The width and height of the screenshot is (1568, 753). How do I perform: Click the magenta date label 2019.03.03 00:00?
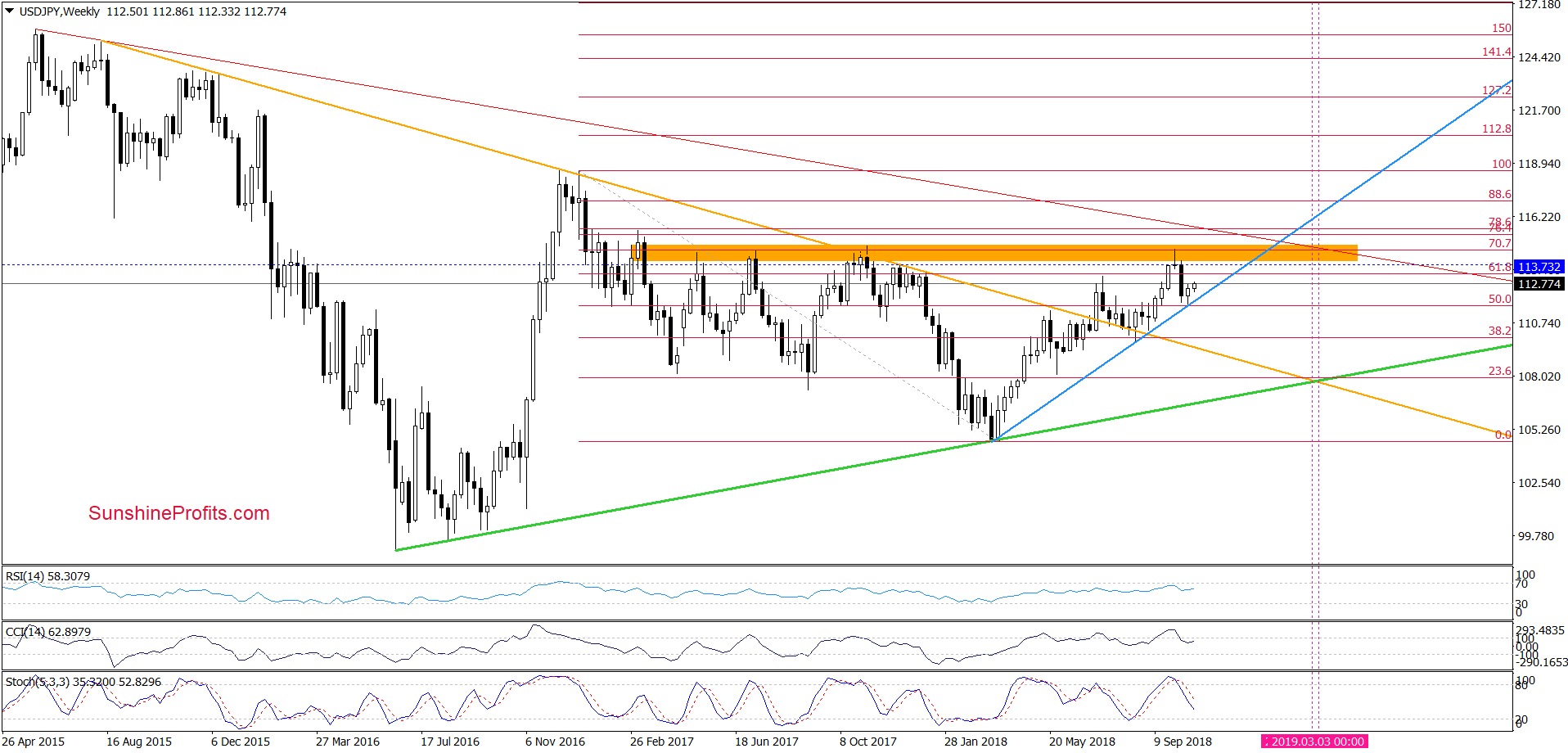point(1314,742)
